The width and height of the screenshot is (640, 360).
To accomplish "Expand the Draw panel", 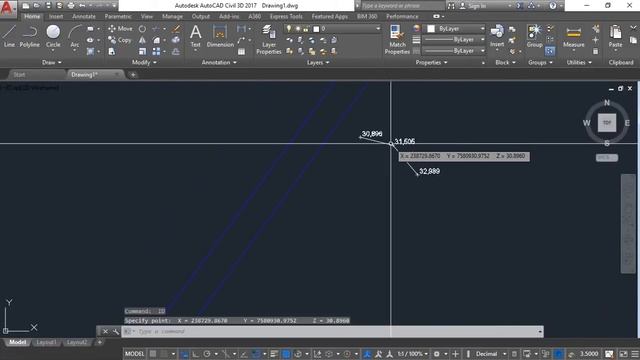I will point(51,62).
